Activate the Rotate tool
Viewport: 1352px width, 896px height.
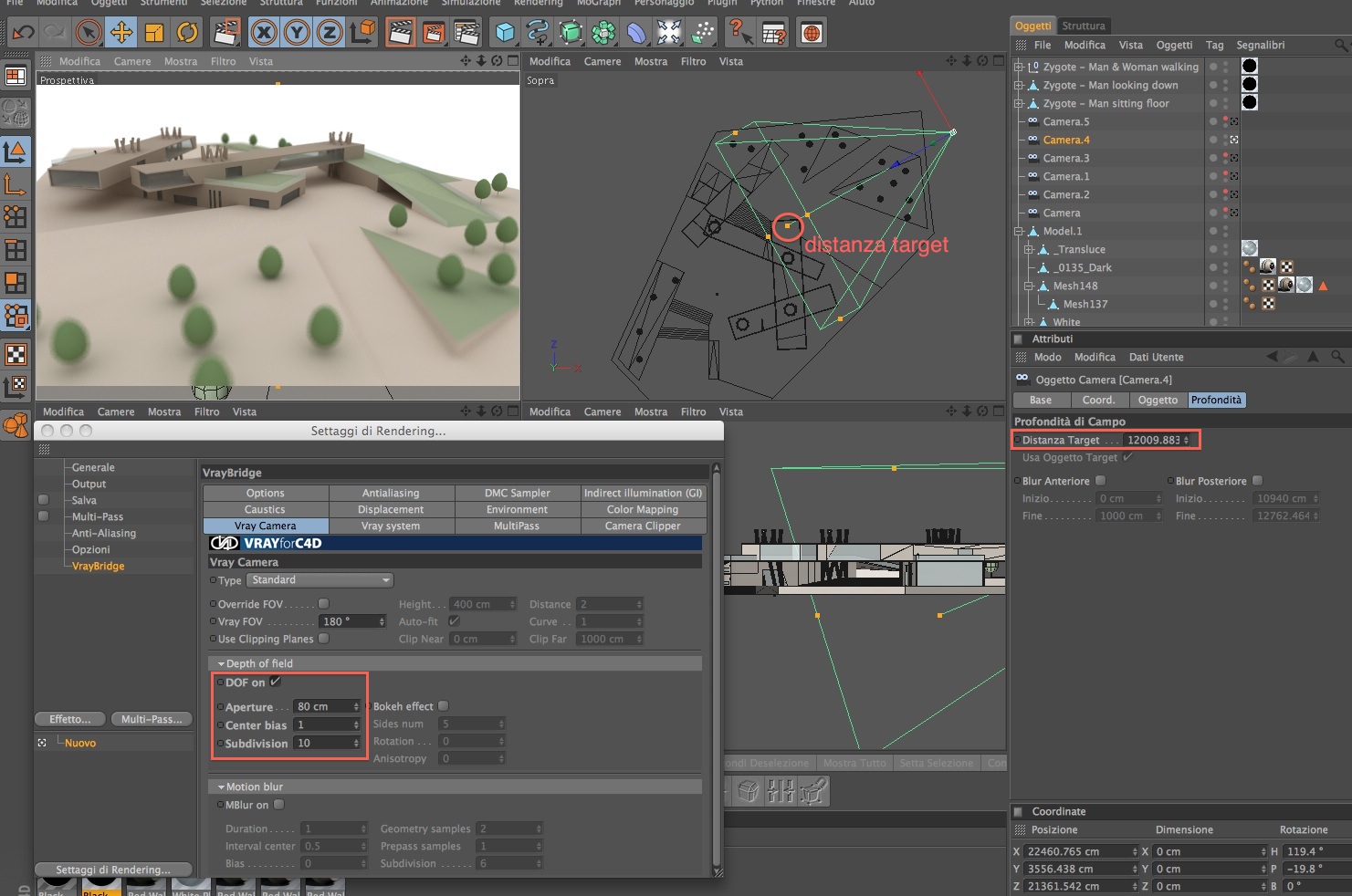tap(187, 33)
